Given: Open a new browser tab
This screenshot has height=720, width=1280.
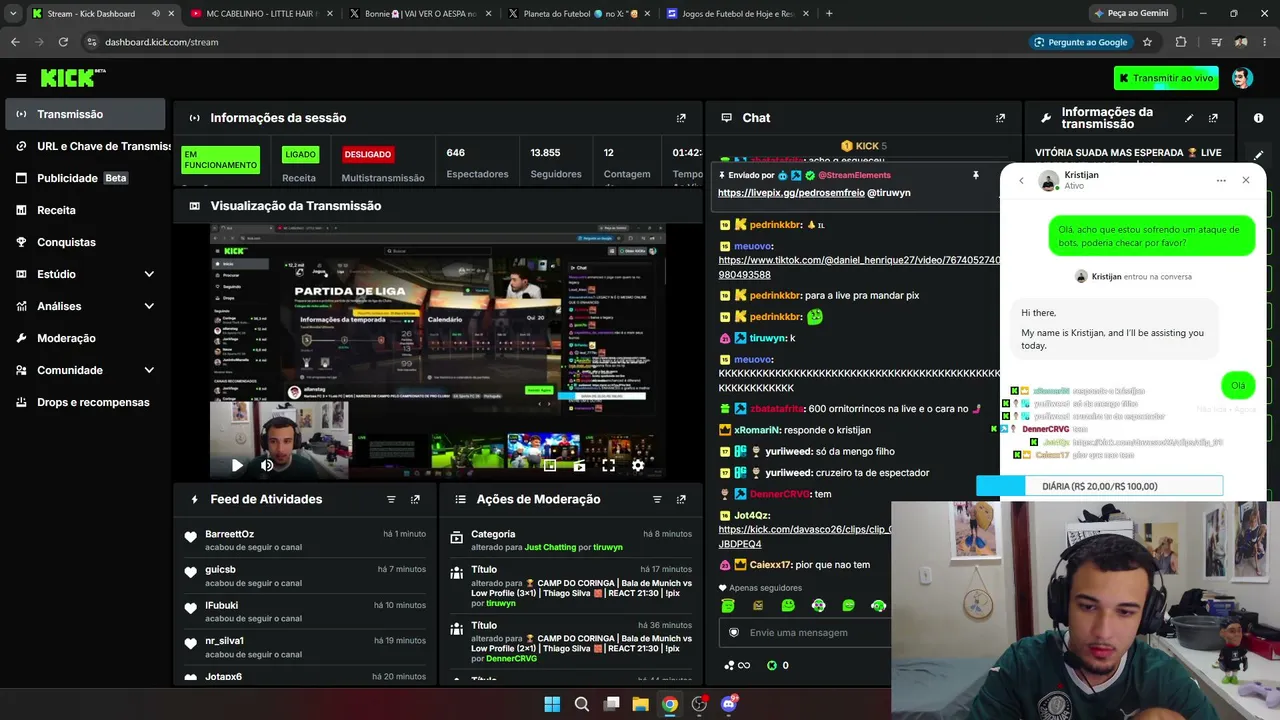Looking at the screenshot, I should pos(829,14).
